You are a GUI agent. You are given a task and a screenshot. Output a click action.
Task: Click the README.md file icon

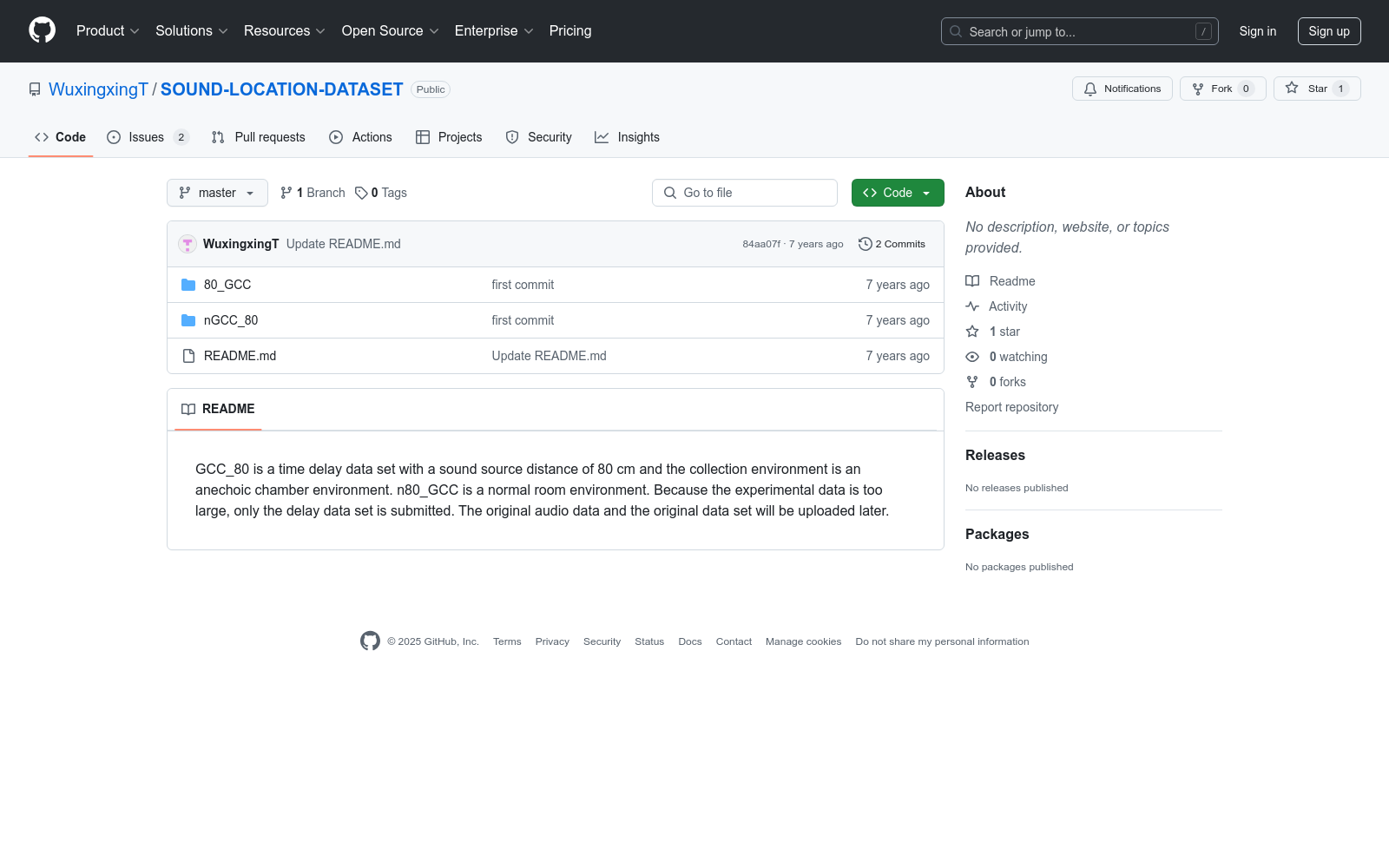click(x=188, y=356)
